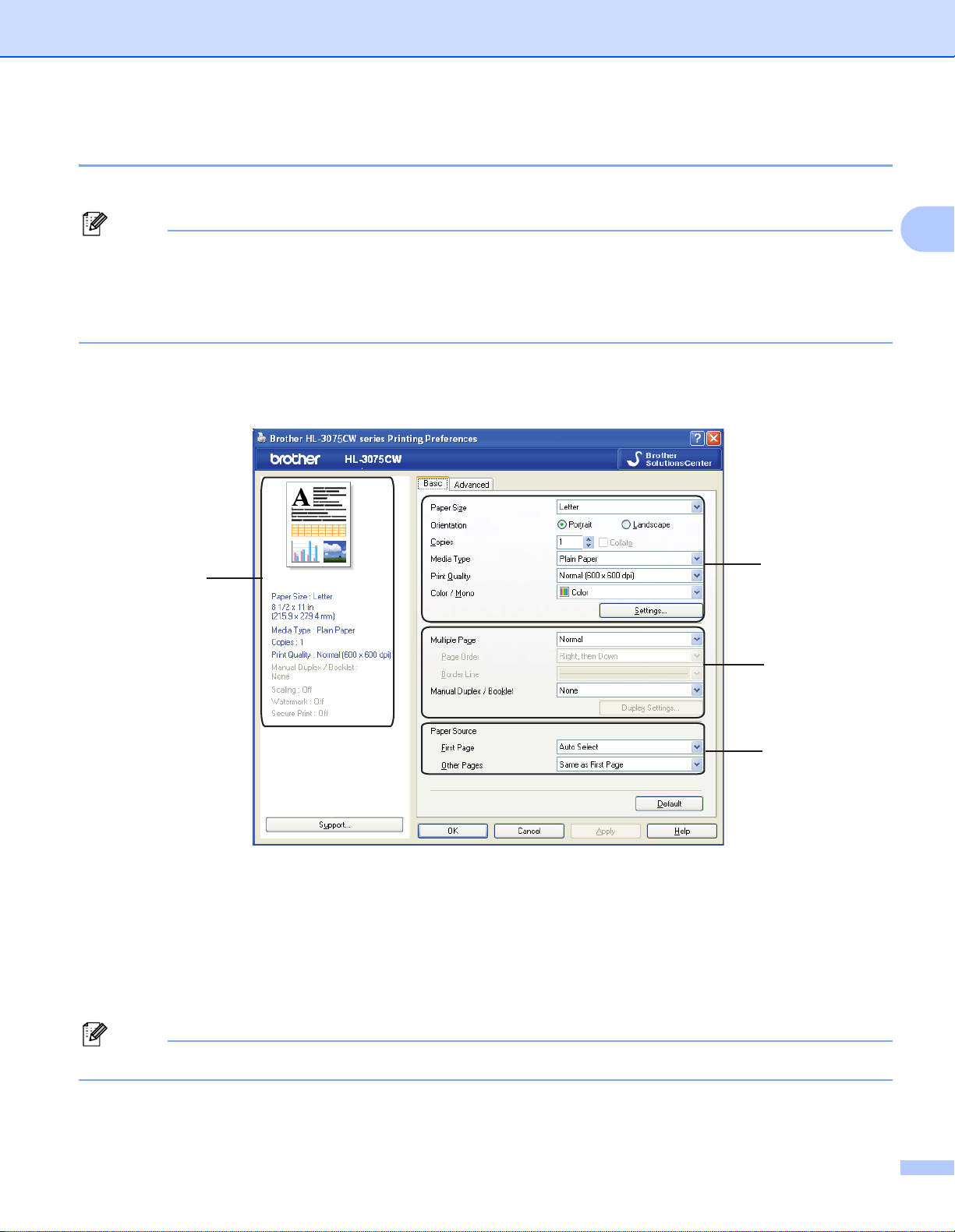This screenshot has width=955, height=1232.
Task: Open Brother Solutions Center link
Action: coord(670,459)
